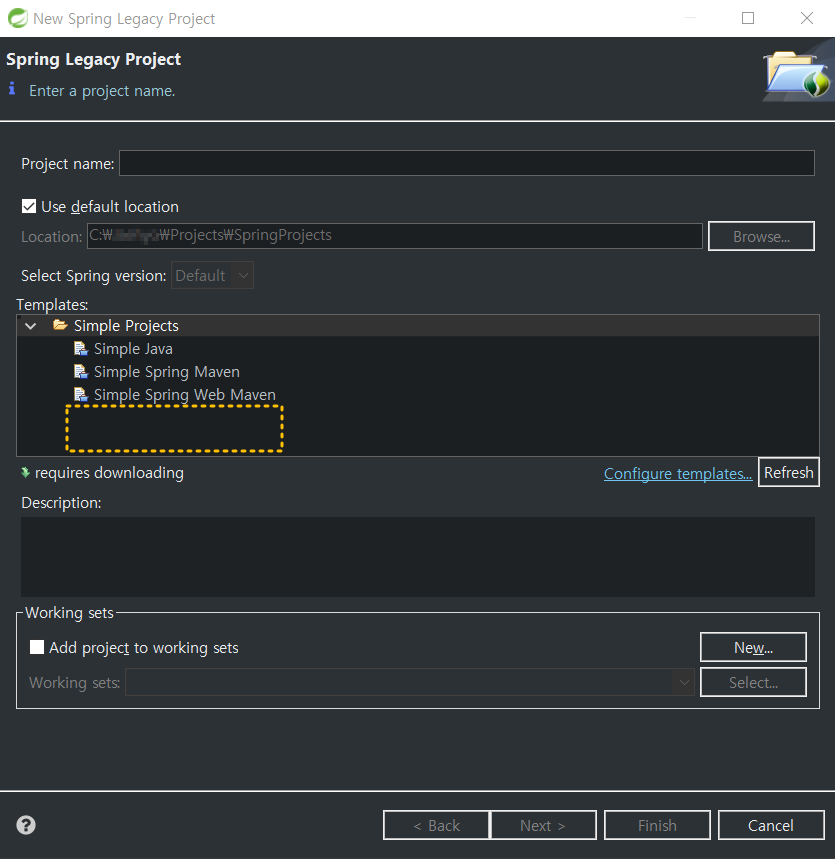Image resolution: width=835 pixels, height=859 pixels.
Task: Refresh the templates list
Action: 788,472
